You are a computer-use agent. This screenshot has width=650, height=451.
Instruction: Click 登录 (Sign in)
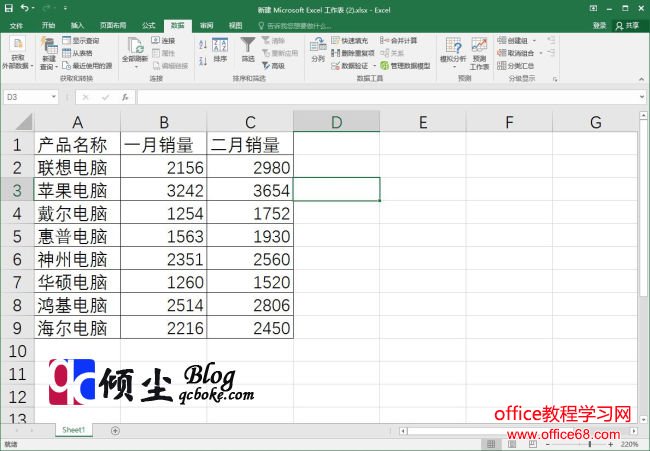tap(599, 26)
